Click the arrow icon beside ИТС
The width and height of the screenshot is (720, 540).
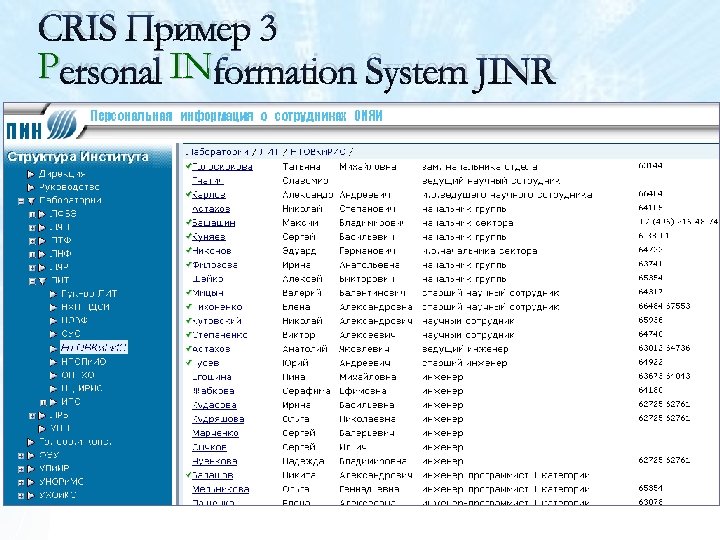pyautogui.click(x=53, y=402)
